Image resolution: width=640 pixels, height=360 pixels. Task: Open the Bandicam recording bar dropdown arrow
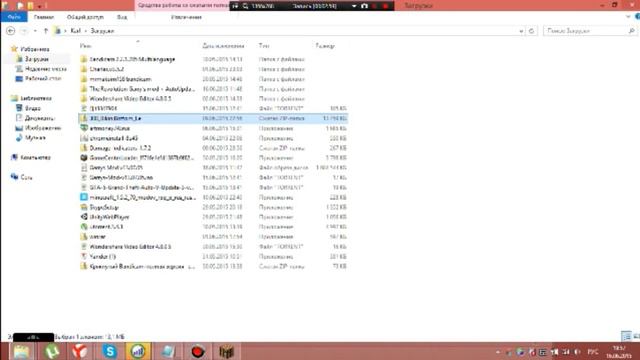(x=354, y=6)
